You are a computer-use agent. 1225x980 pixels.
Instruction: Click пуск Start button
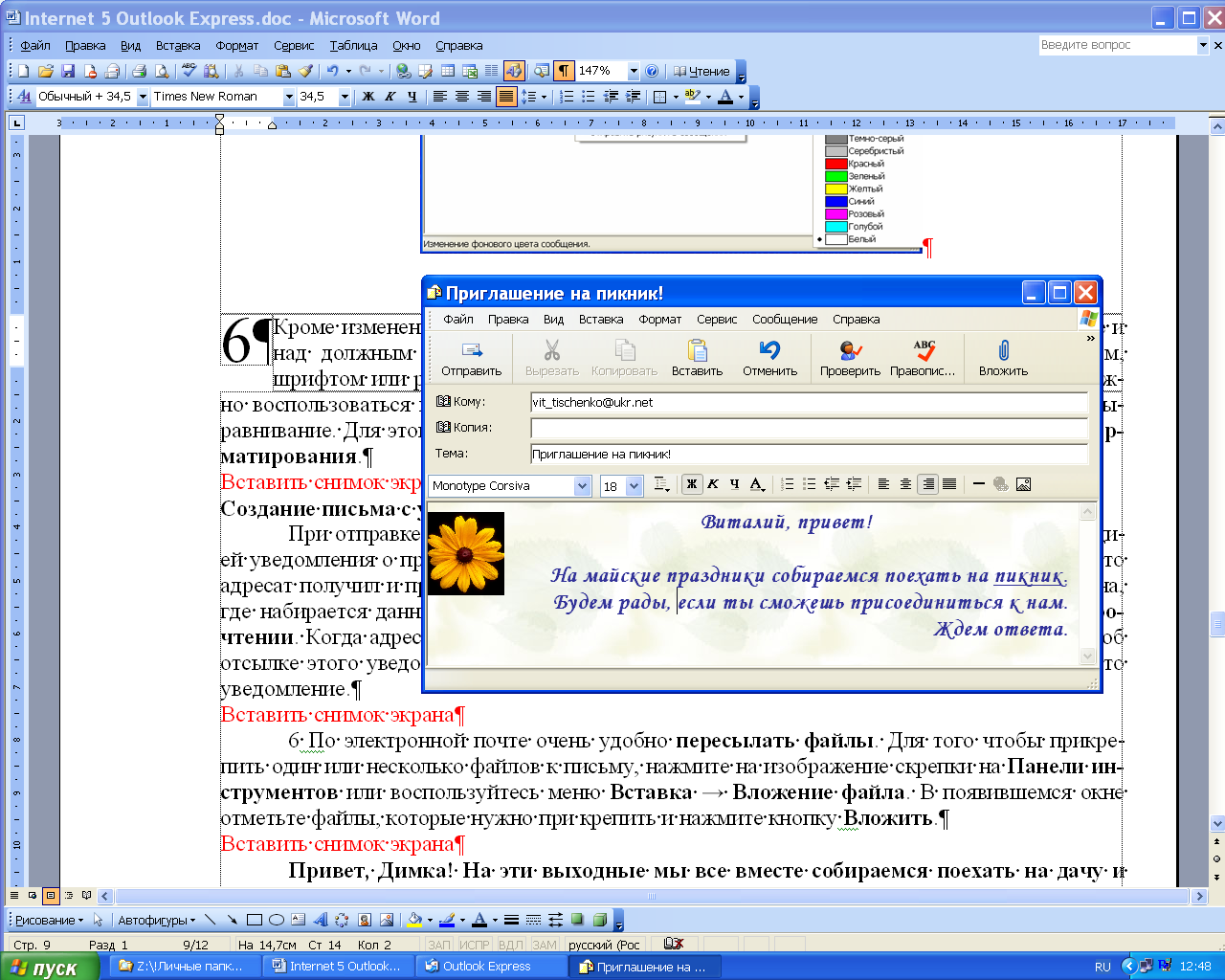tap(50, 967)
